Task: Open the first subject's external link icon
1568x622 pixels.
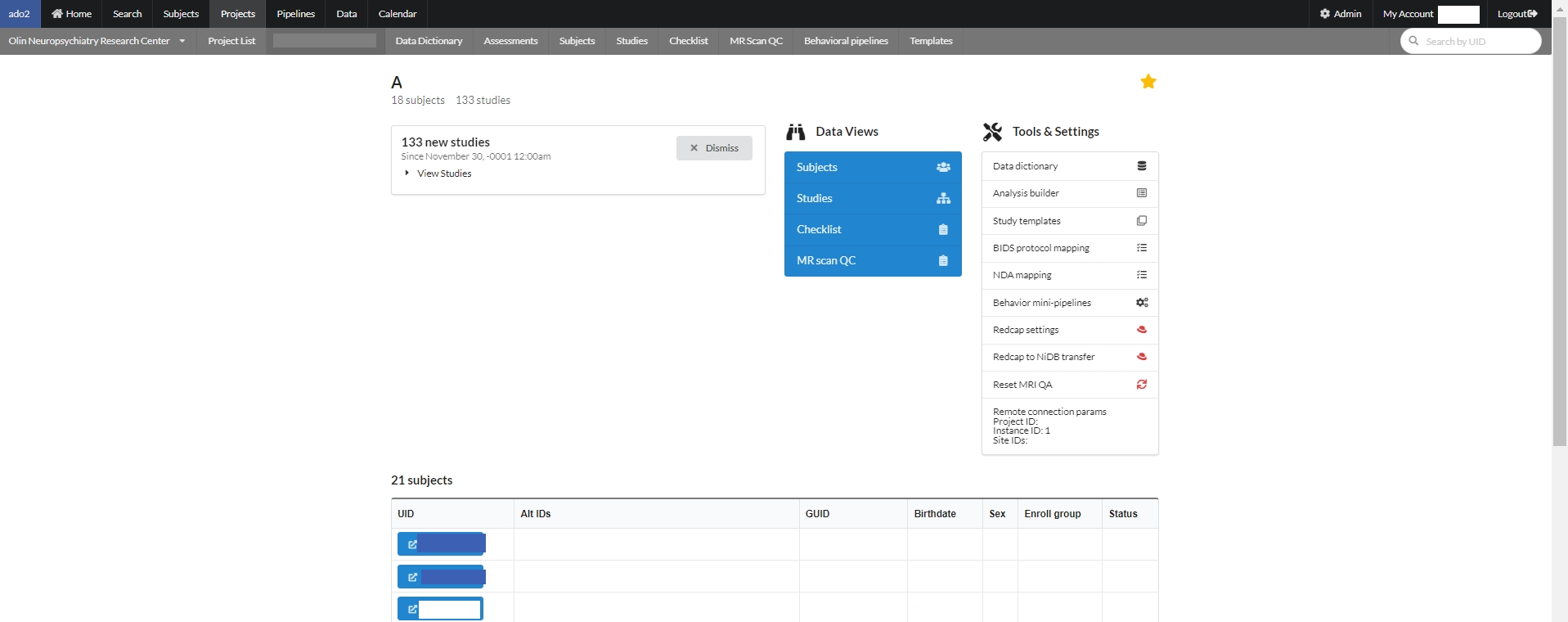Action: pos(412,544)
